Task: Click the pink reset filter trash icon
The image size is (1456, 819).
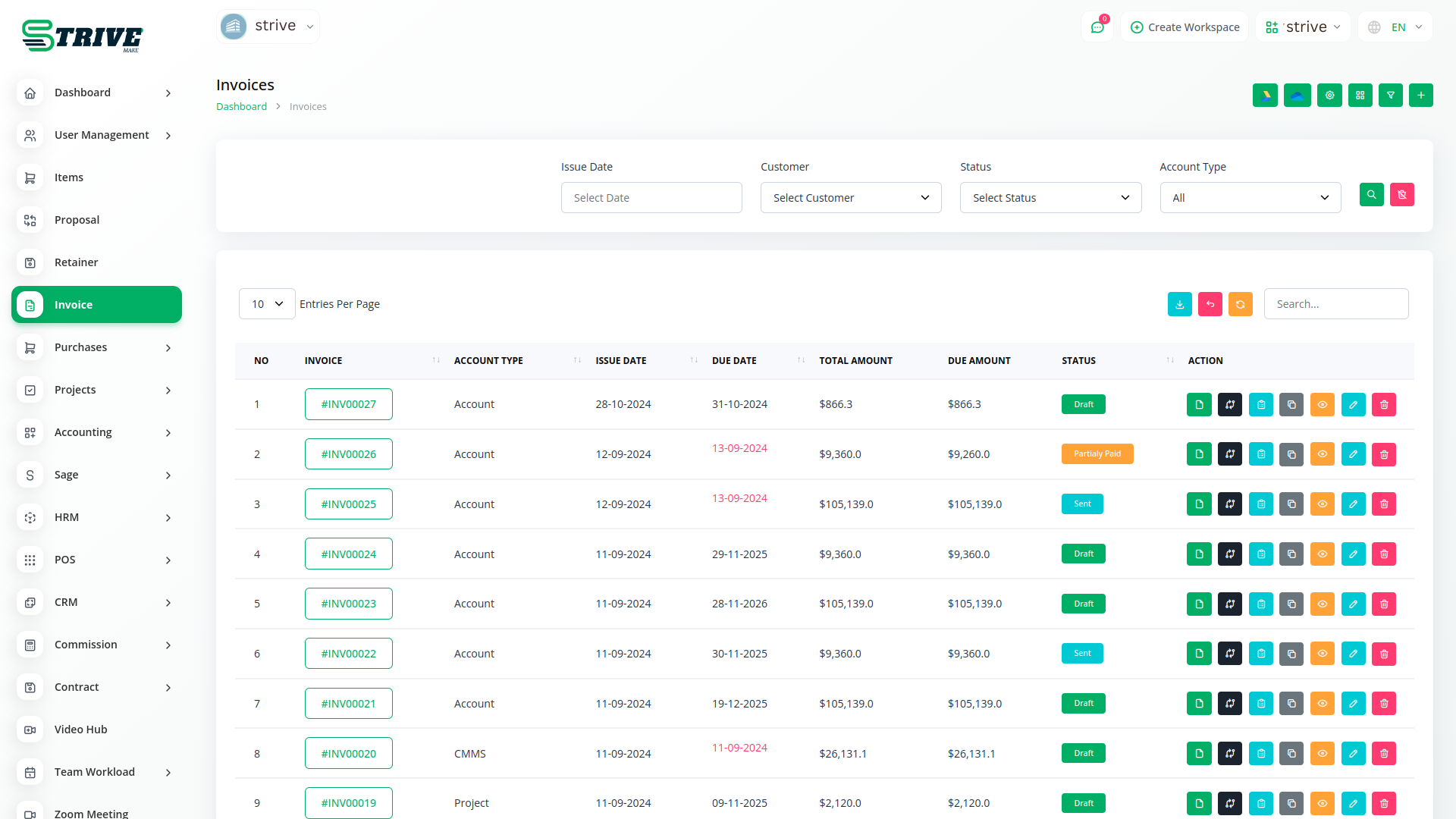Action: coord(1401,195)
